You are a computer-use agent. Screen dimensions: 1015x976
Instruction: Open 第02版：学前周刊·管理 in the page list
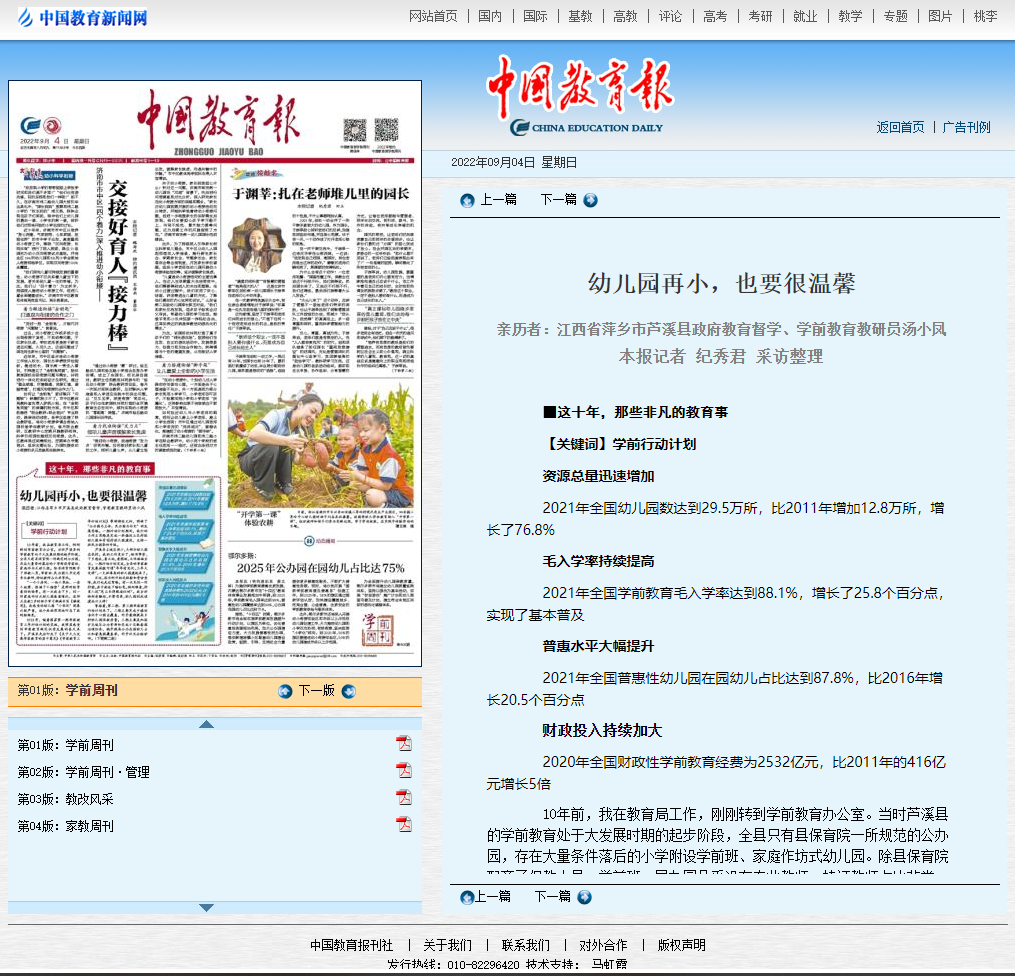[84, 773]
